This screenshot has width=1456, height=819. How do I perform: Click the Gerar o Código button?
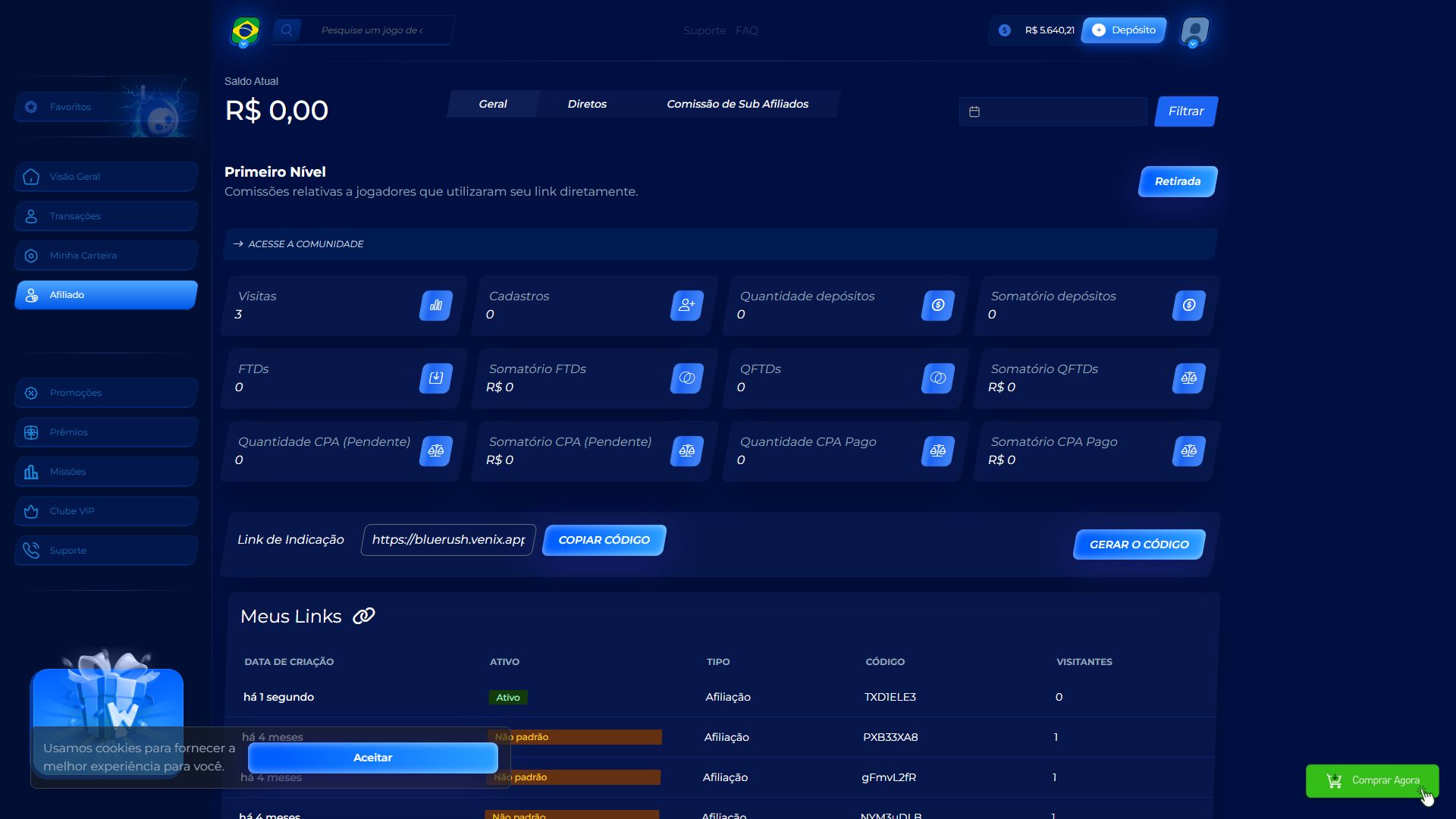pyautogui.click(x=1138, y=544)
